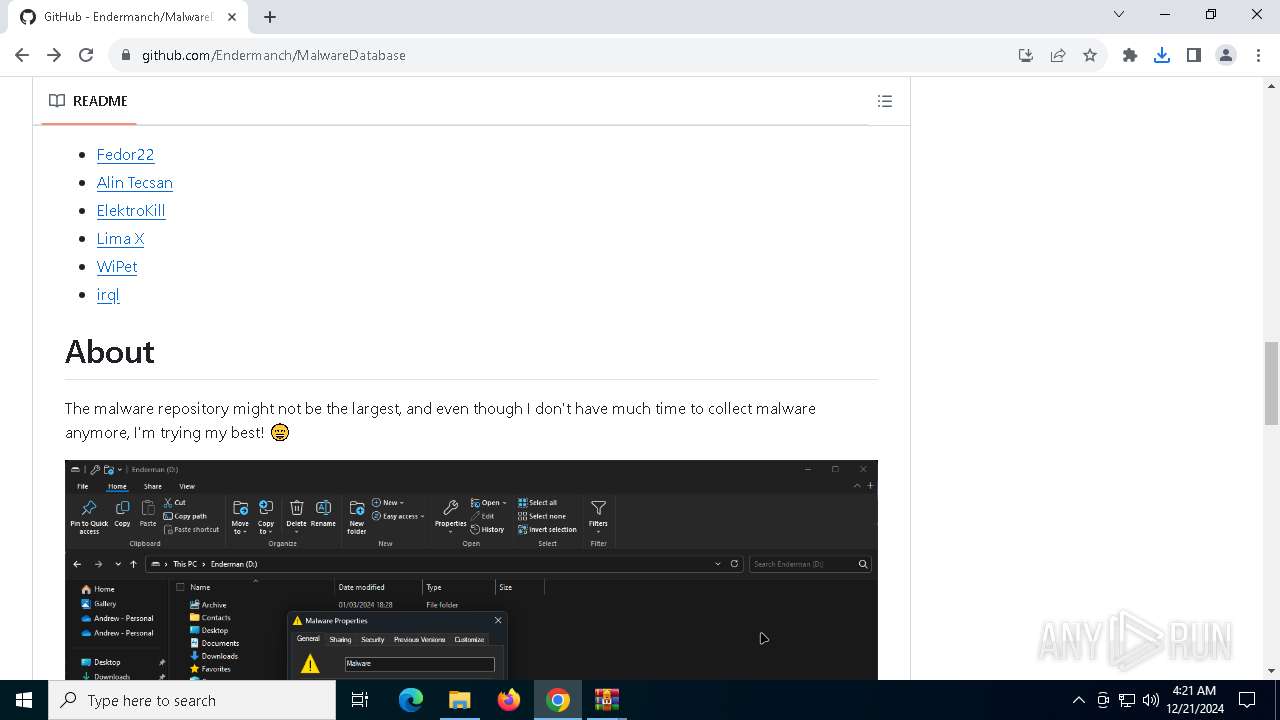Show hidden tray icons chevron

click(x=1079, y=700)
